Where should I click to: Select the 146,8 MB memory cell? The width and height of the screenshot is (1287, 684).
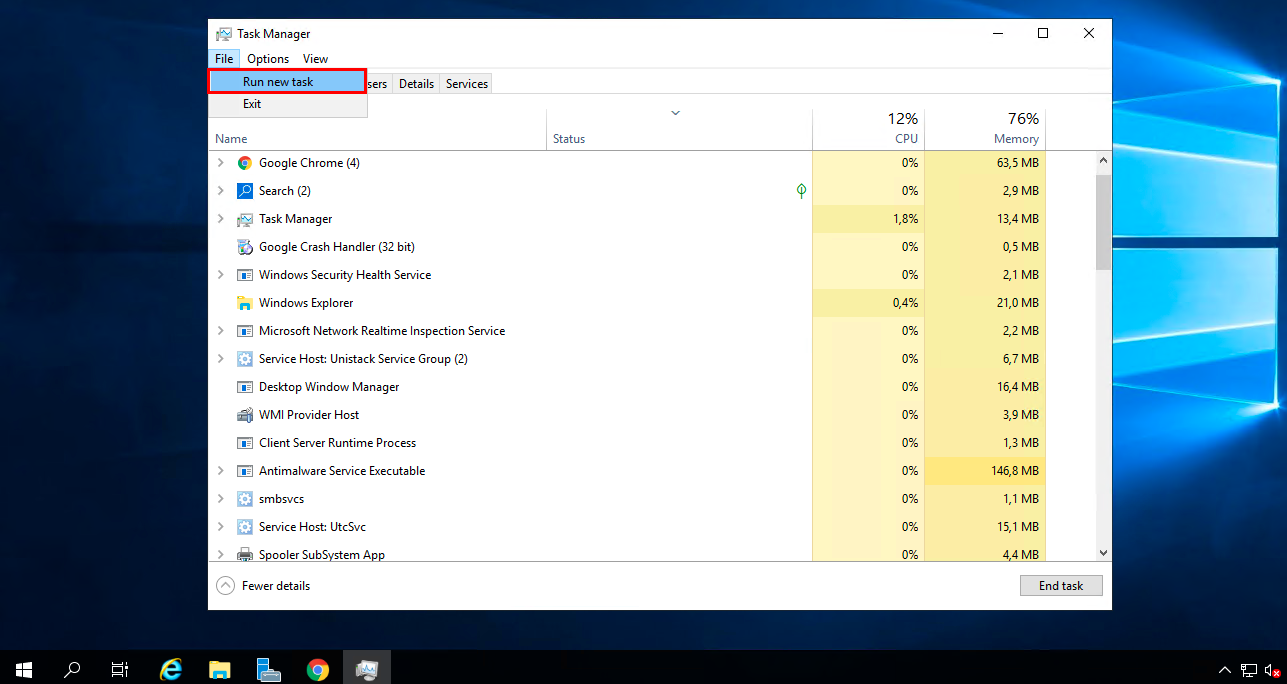click(985, 471)
